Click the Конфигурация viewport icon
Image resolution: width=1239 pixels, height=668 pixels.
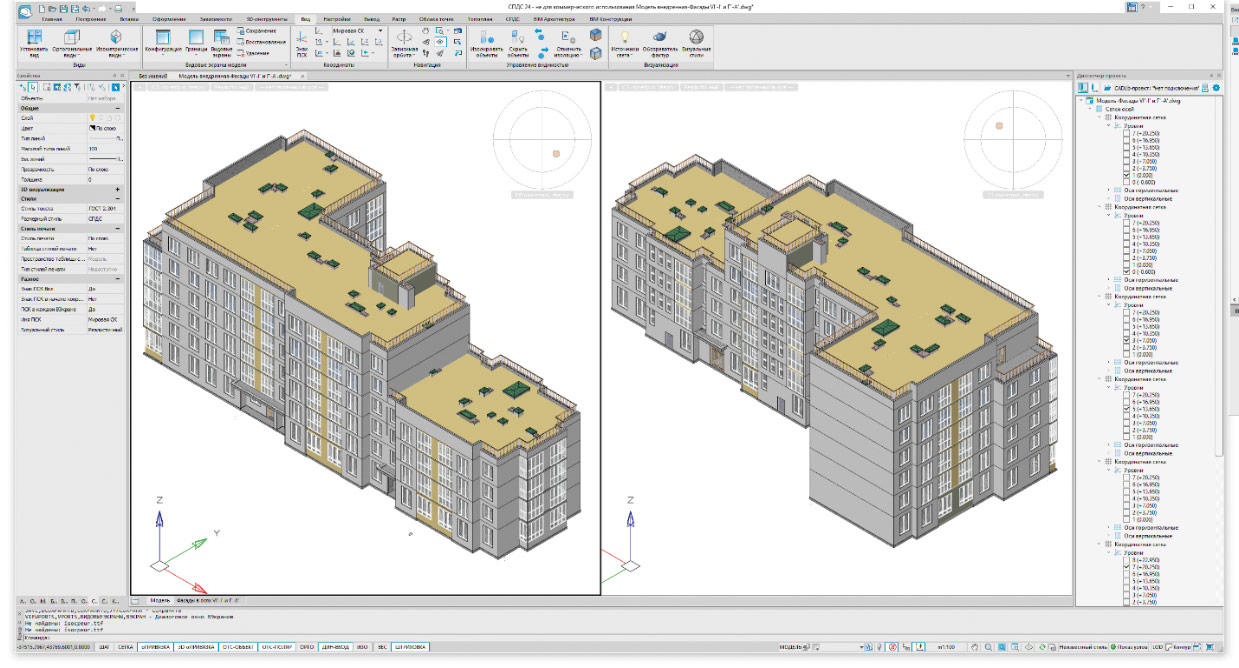click(x=162, y=41)
